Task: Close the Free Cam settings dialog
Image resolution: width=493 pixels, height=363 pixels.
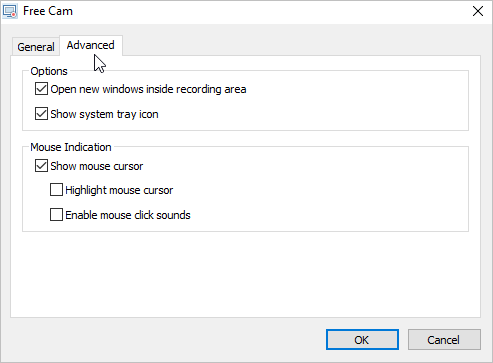Action: pos(478,11)
